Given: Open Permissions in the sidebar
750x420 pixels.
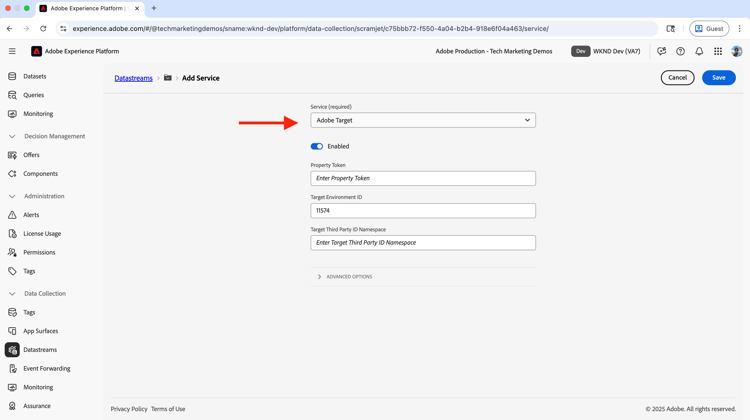Looking at the screenshot, I should (x=39, y=252).
